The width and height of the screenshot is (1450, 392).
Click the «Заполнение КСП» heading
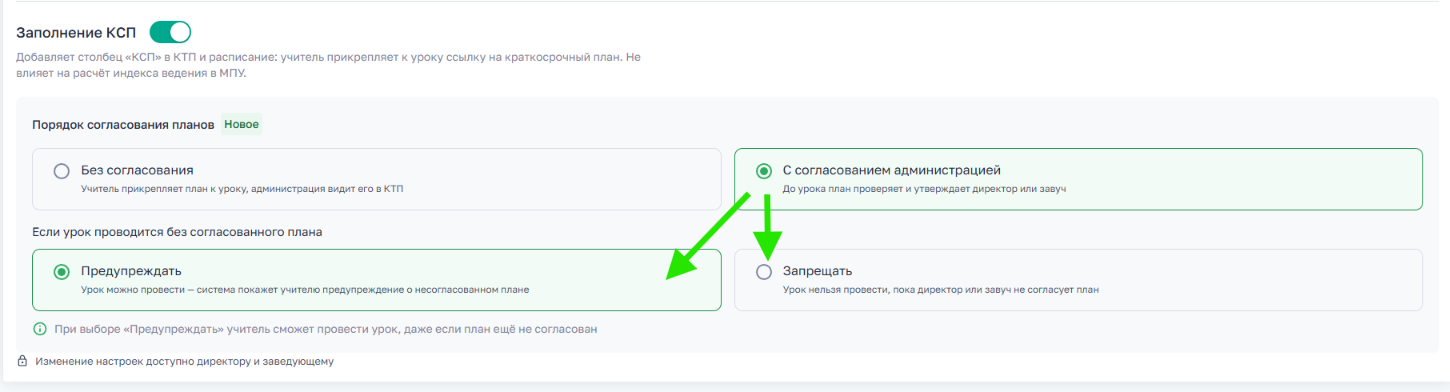[x=76, y=33]
